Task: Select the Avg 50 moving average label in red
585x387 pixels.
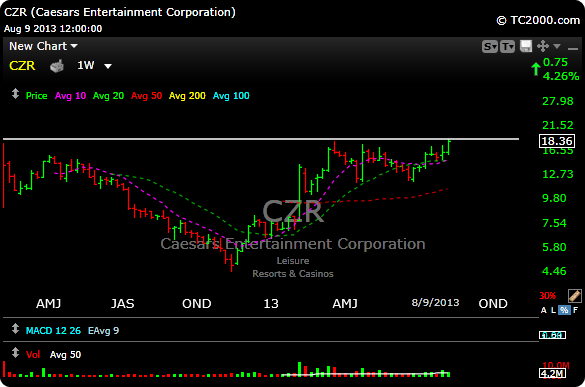Action: 147,96
